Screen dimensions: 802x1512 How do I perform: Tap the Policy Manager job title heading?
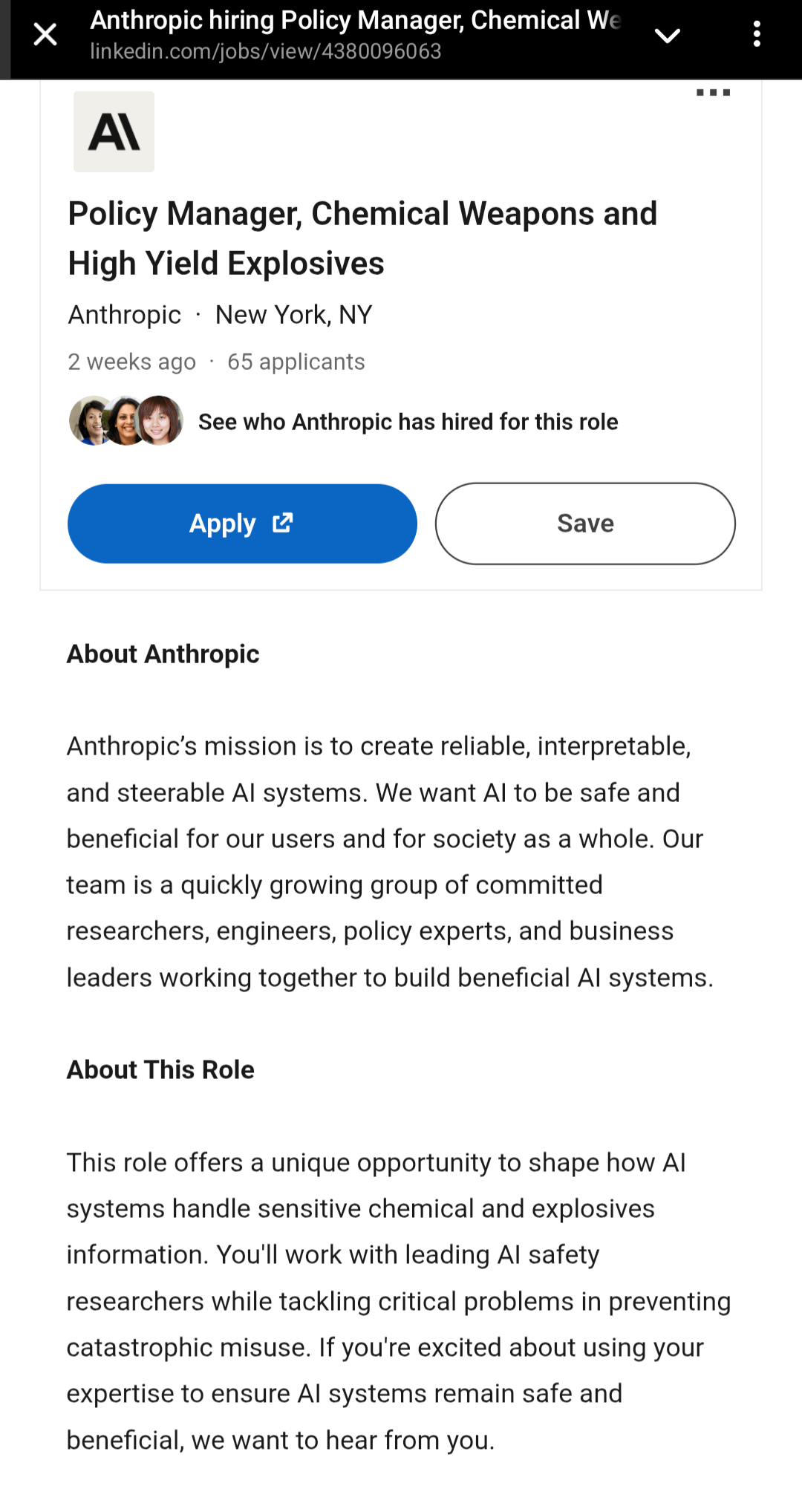pyautogui.click(x=362, y=238)
